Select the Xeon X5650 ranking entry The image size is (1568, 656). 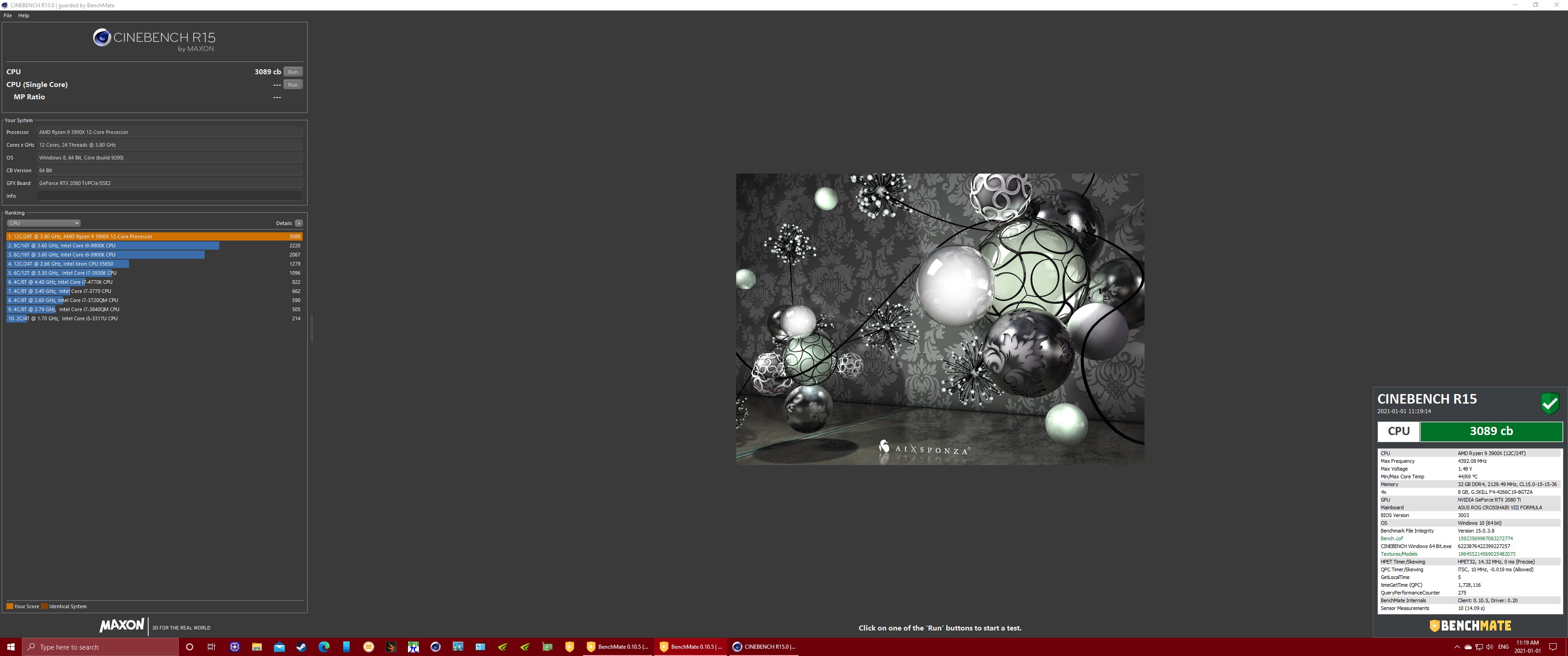[x=154, y=263]
